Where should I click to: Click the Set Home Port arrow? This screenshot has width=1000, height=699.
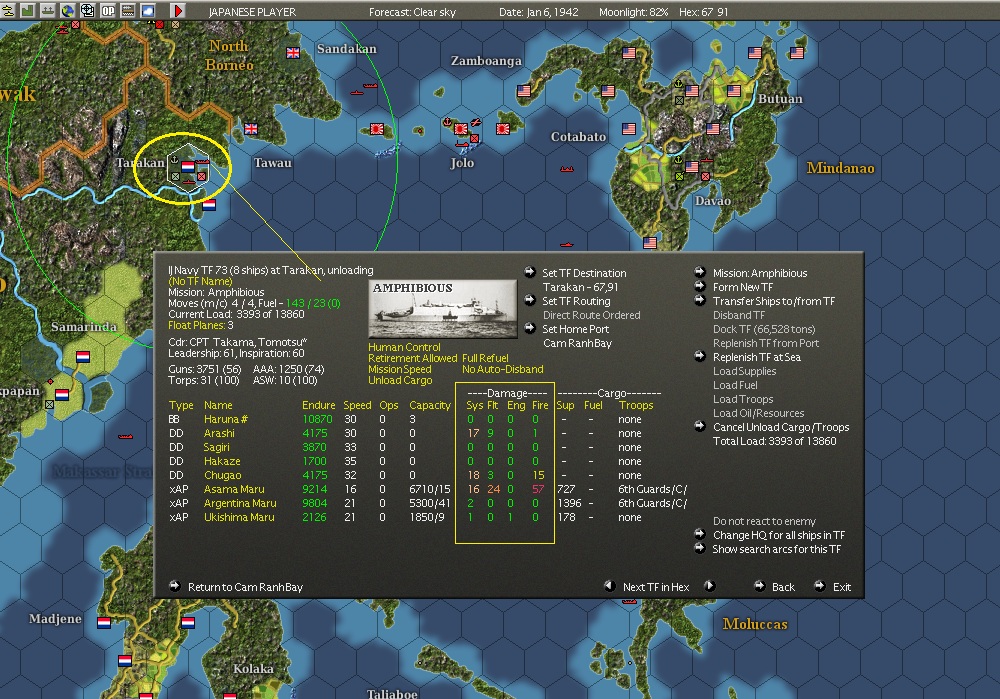[530, 328]
